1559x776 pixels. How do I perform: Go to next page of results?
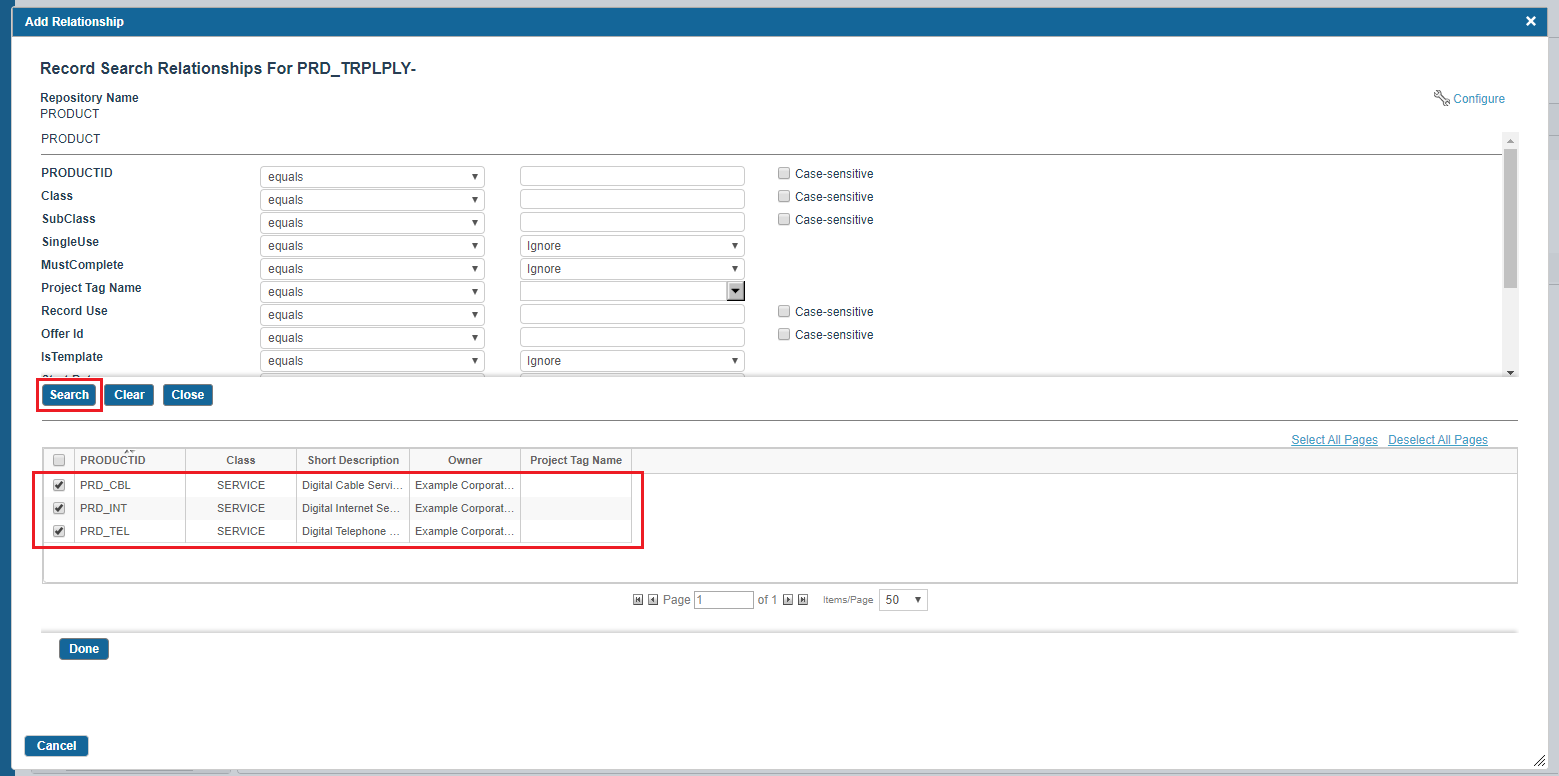click(x=788, y=600)
